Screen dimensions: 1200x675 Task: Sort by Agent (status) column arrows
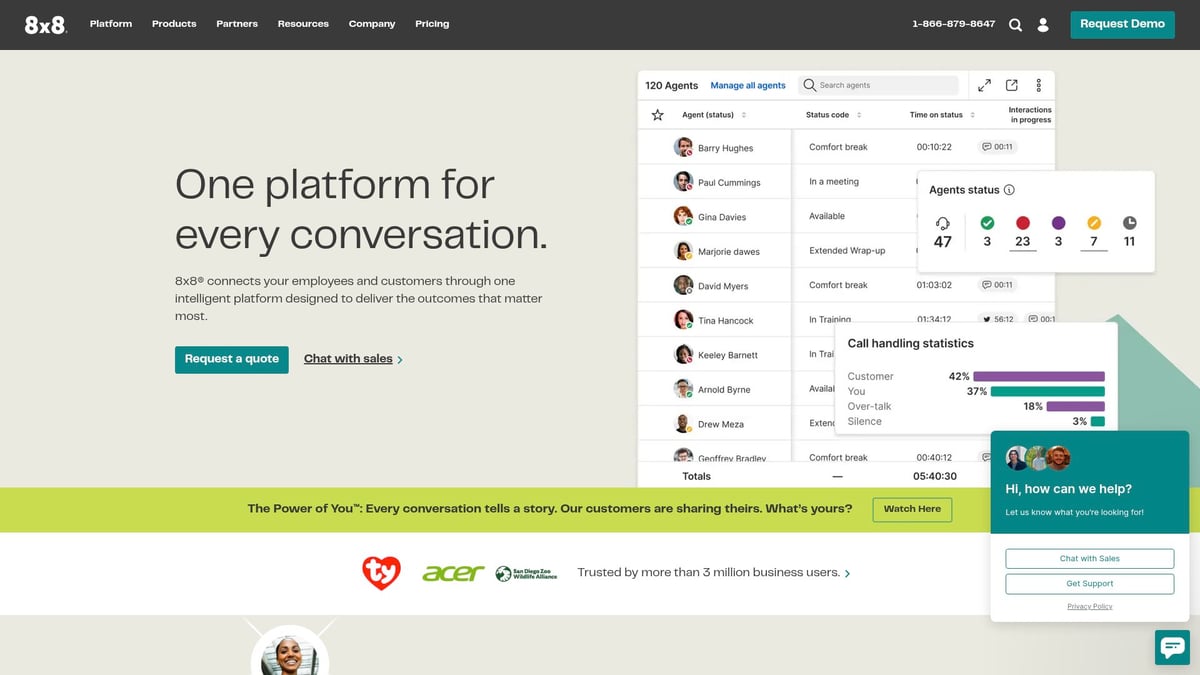pyautogui.click(x=744, y=115)
